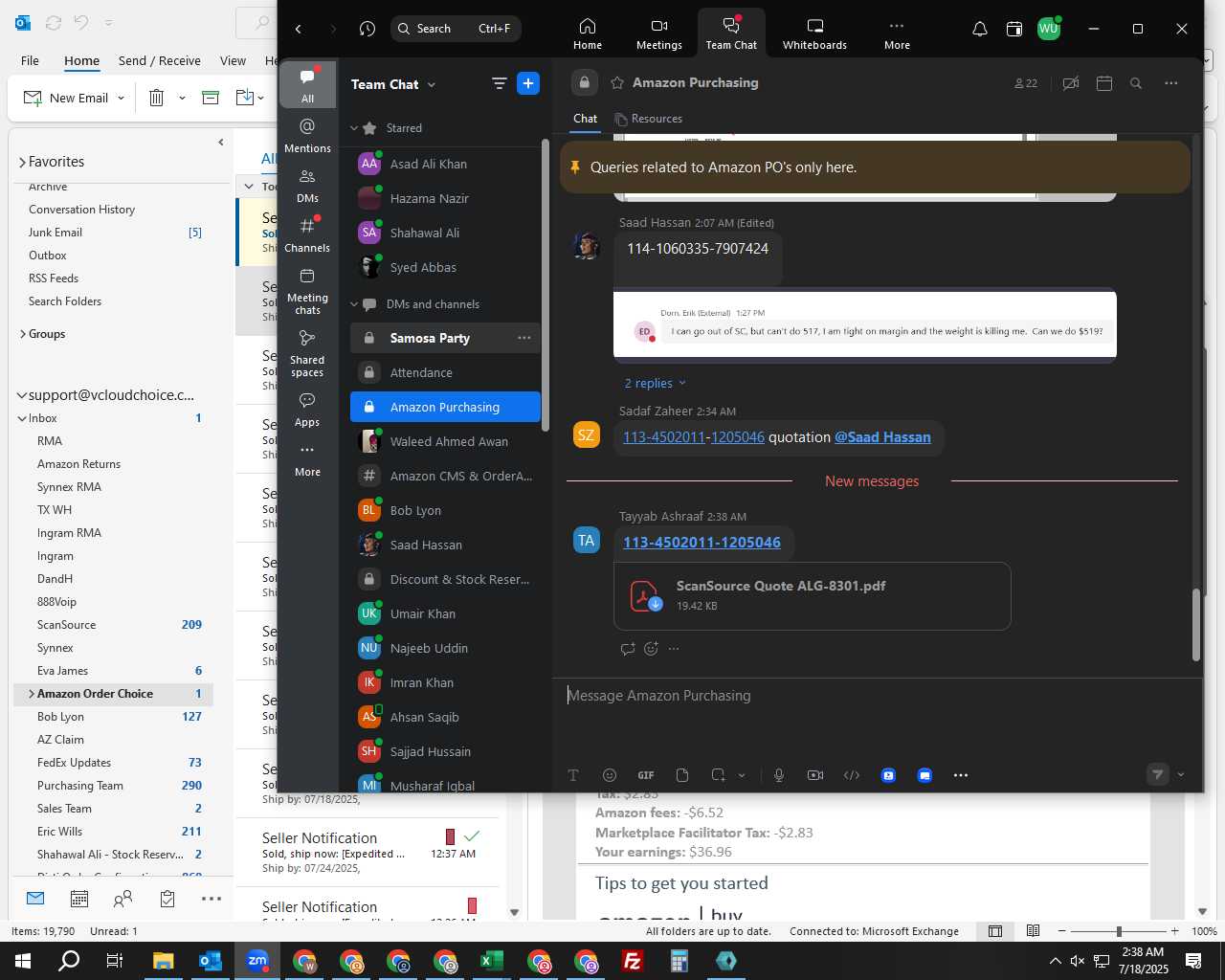Open Meeting chats in Zoom sidebar
Image resolution: width=1225 pixels, height=980 pixels.
[307, 291]
